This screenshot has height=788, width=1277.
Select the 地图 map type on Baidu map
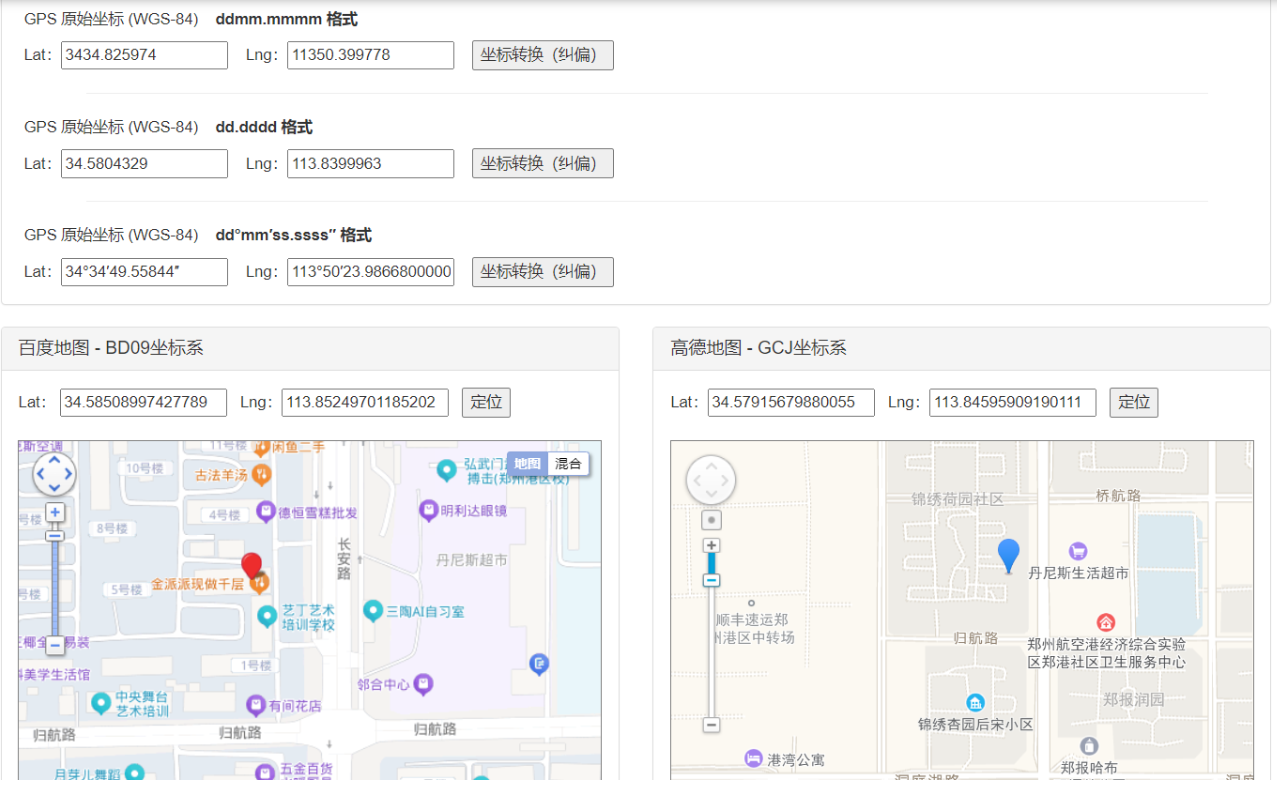pos(527,464)
